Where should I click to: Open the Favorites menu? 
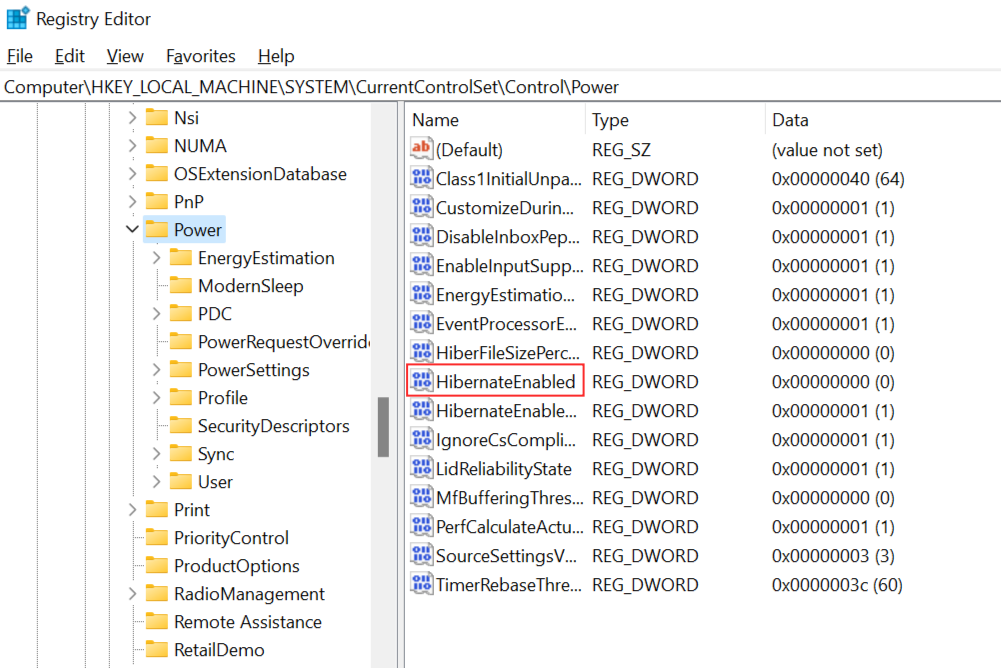tap(201, 56)
